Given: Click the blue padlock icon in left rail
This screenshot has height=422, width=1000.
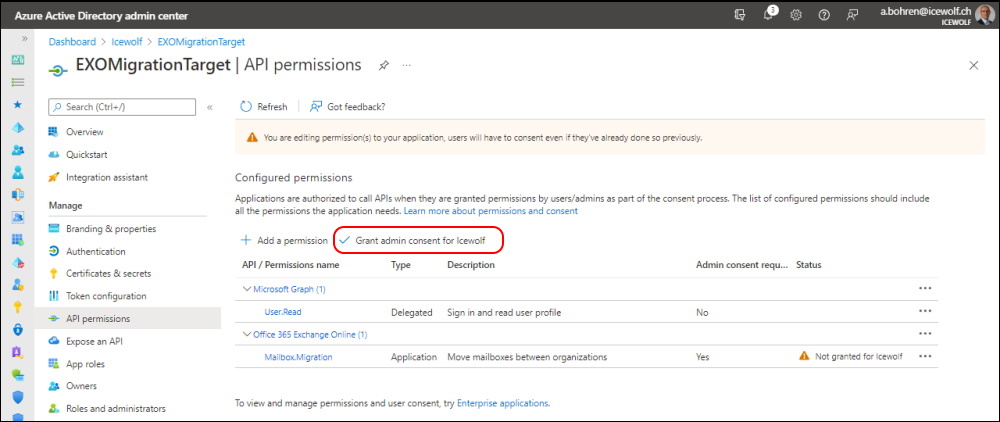Looking at the screenshot, I should tap(18, 330).
